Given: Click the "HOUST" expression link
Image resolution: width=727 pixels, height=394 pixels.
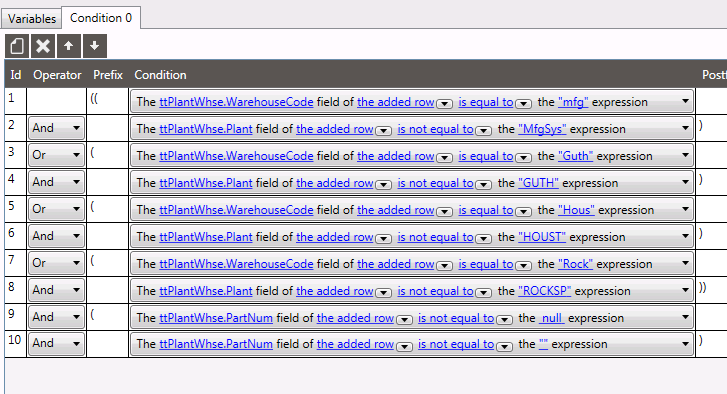Looking at the screenshot, I should [542, 237].
